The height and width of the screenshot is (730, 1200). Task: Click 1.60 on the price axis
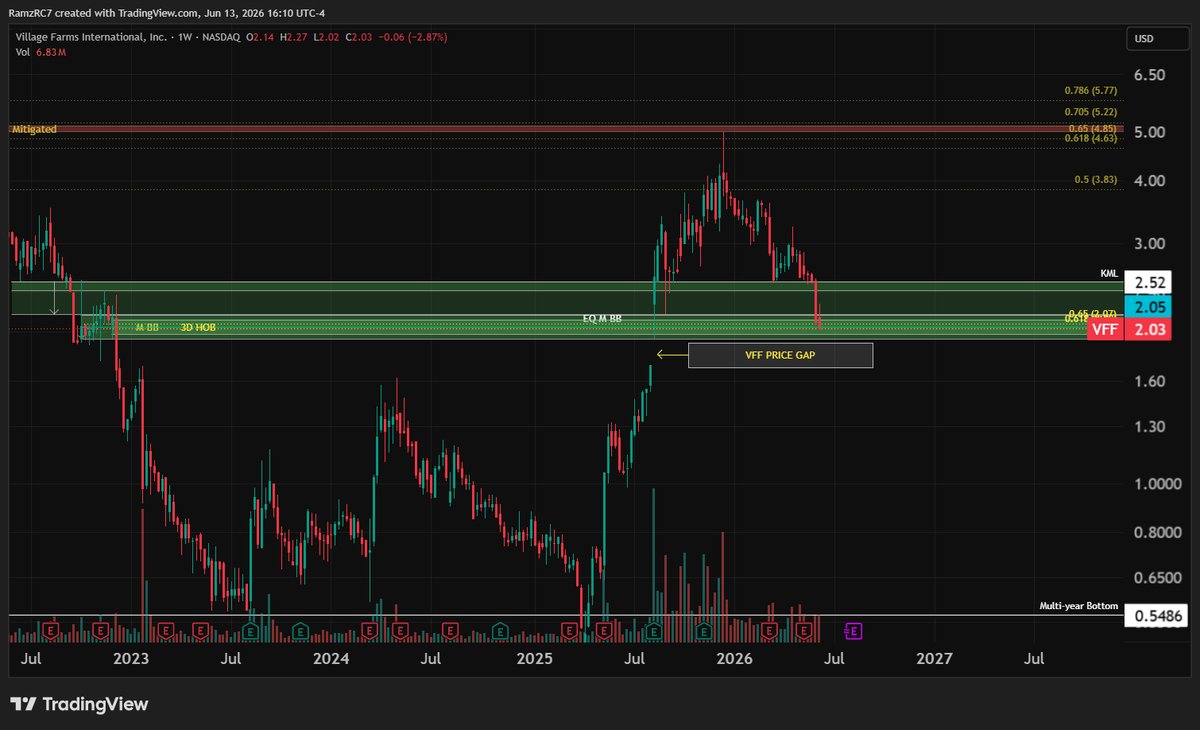(1150, 382)
